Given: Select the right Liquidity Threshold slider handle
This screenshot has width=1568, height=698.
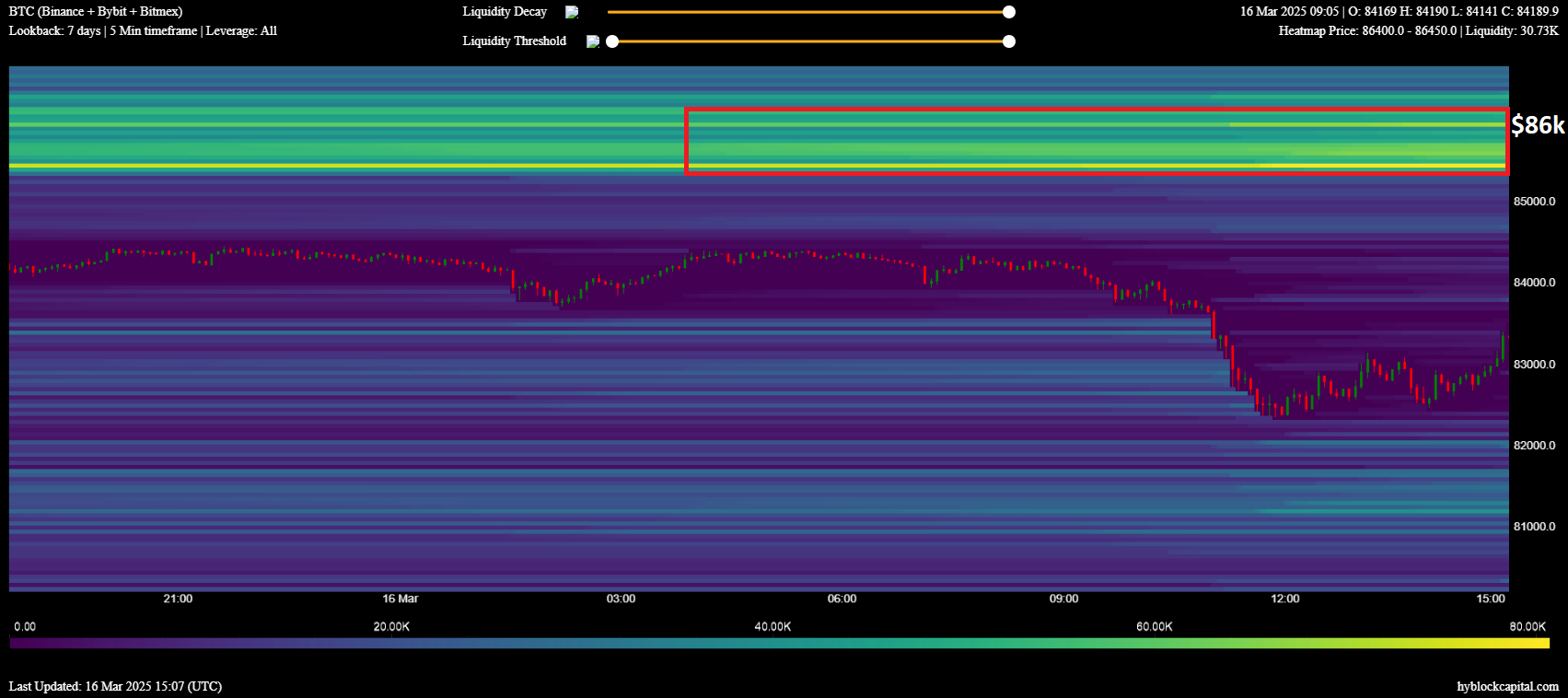Looking at the screenshot, I should (1009, 41).
